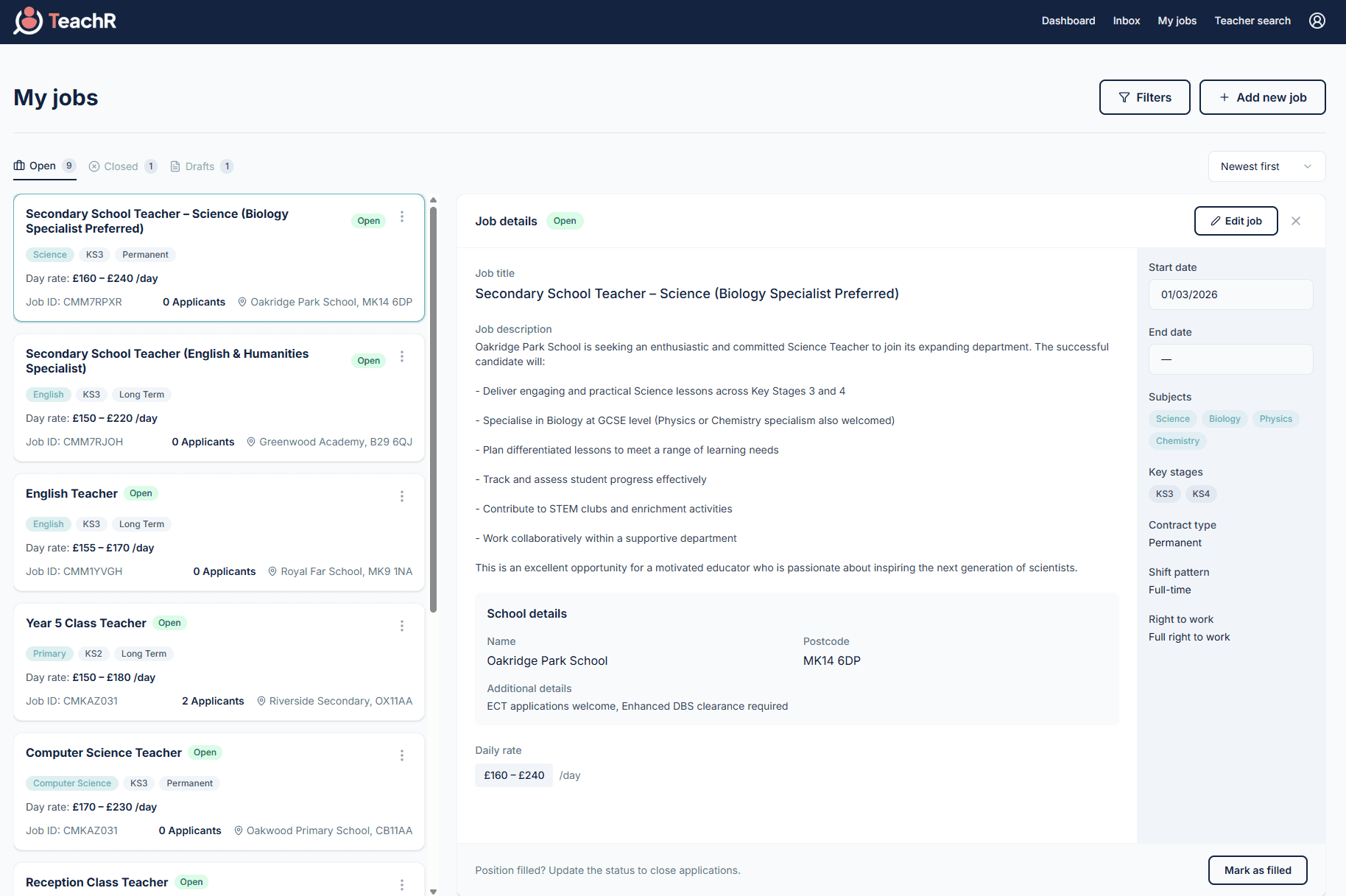Open the Filters panel

(x=1144, y=97)
